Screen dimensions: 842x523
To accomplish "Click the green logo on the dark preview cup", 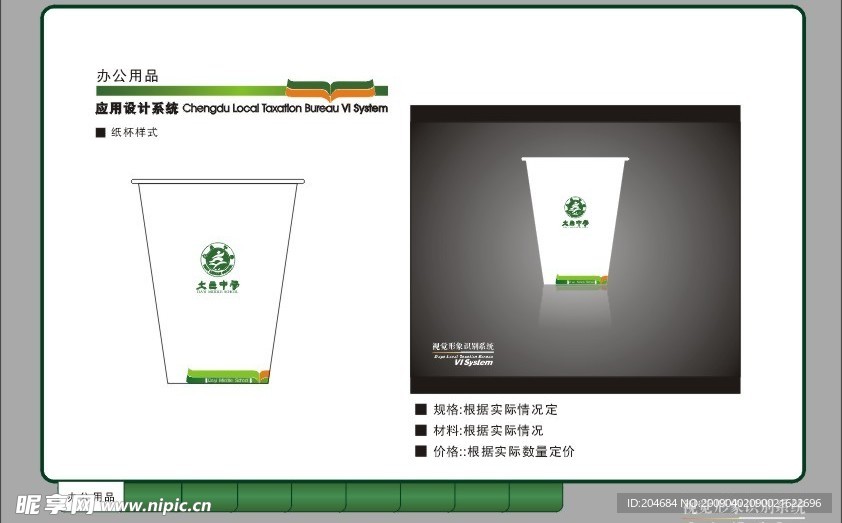I will [575, 207].
